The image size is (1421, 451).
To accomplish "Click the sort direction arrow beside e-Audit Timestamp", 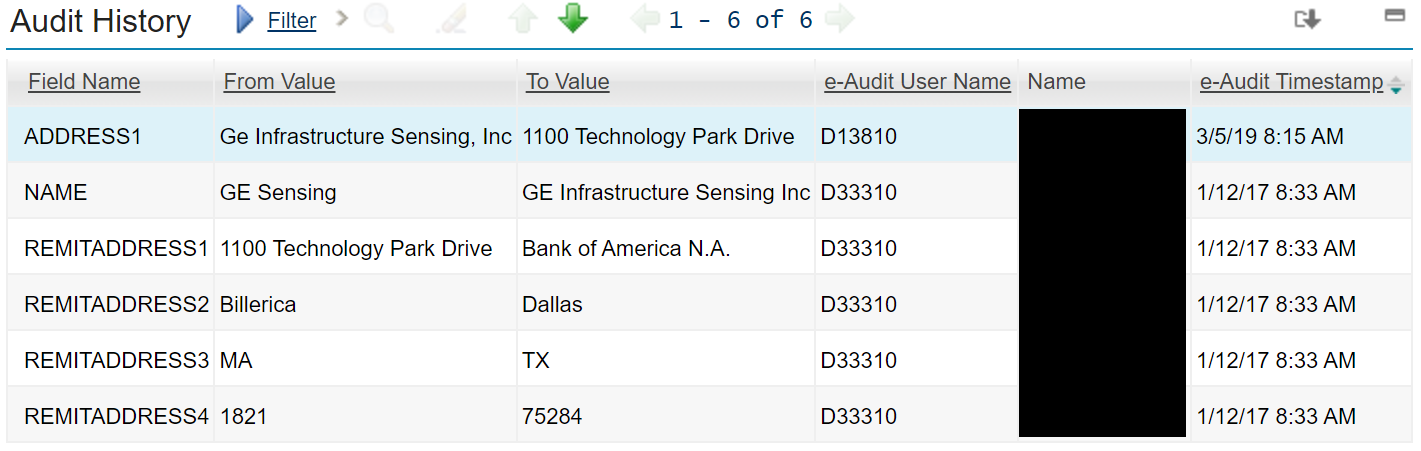I will [1395, 87].
